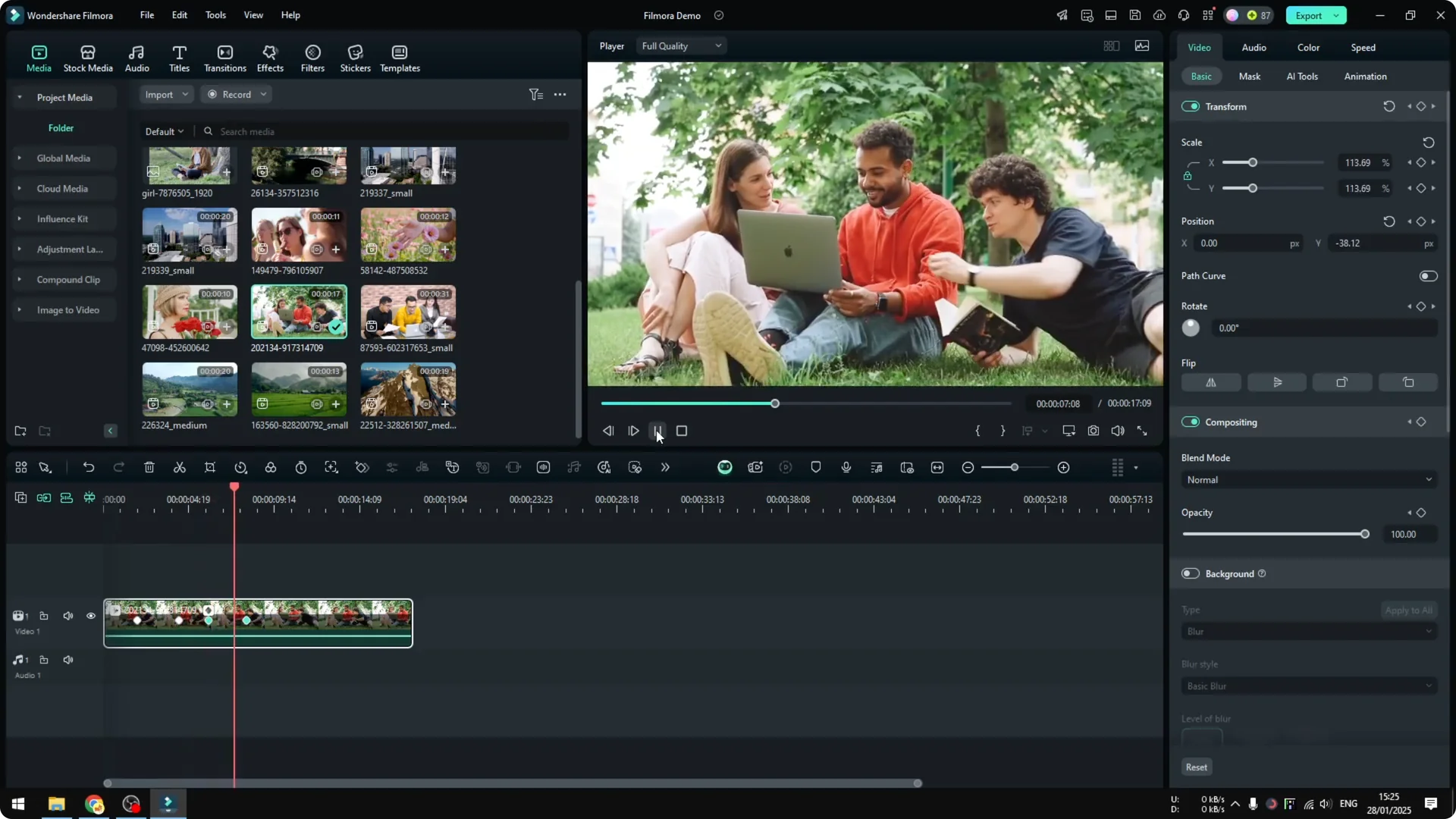Image resolution: width=1456 pixels, height=819 pixels.
Task: Select the Transitions panel
Action: tap(224, 58)
